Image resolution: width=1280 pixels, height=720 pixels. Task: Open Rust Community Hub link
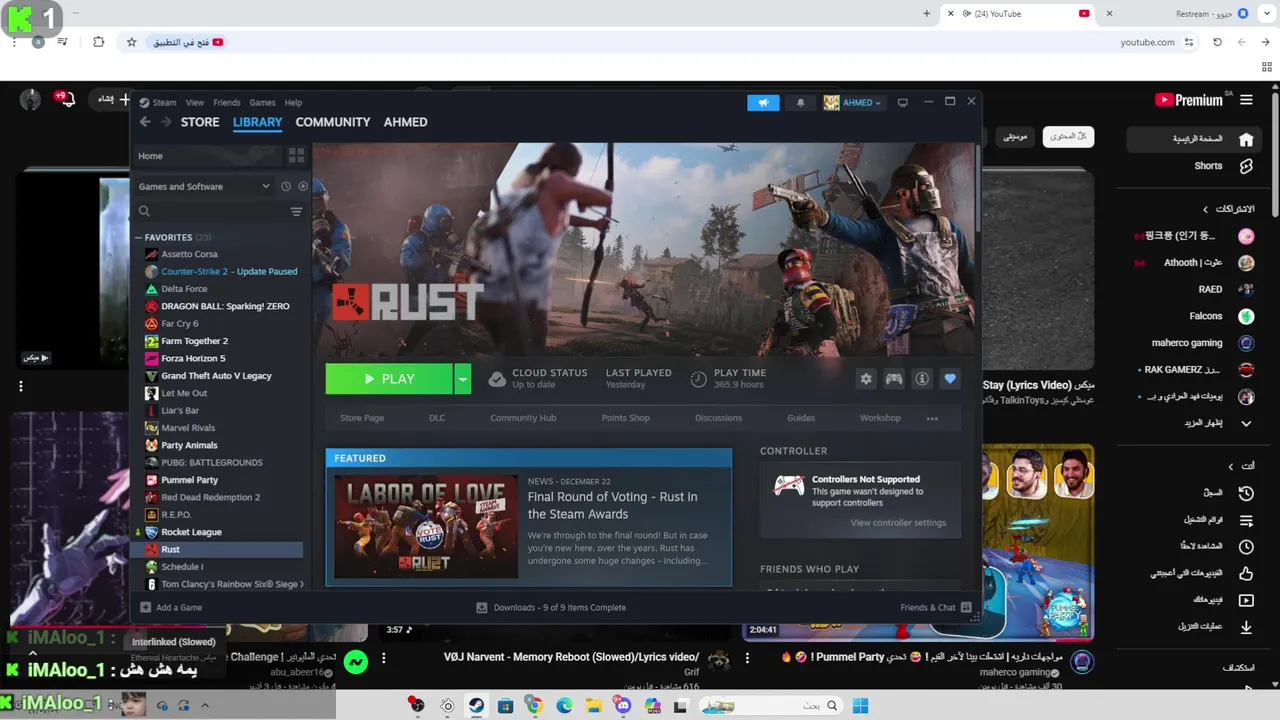point(523,418)
